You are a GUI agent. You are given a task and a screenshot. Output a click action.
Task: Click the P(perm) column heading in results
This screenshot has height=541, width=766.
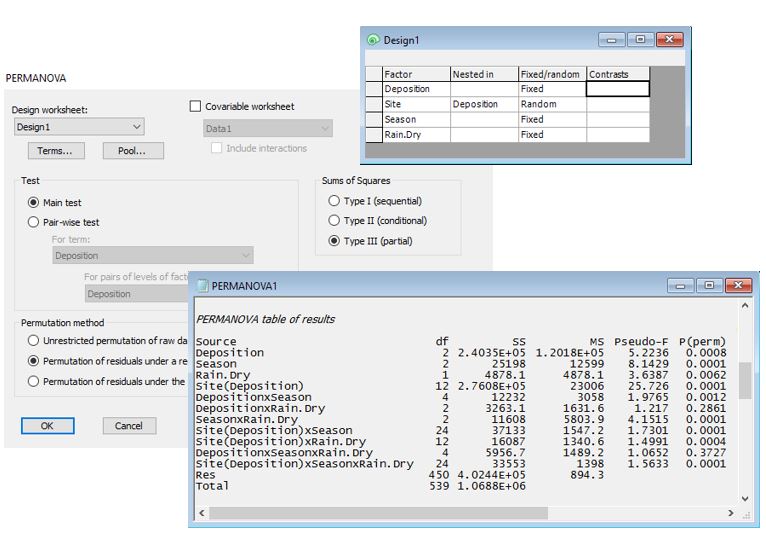point(702,342)
